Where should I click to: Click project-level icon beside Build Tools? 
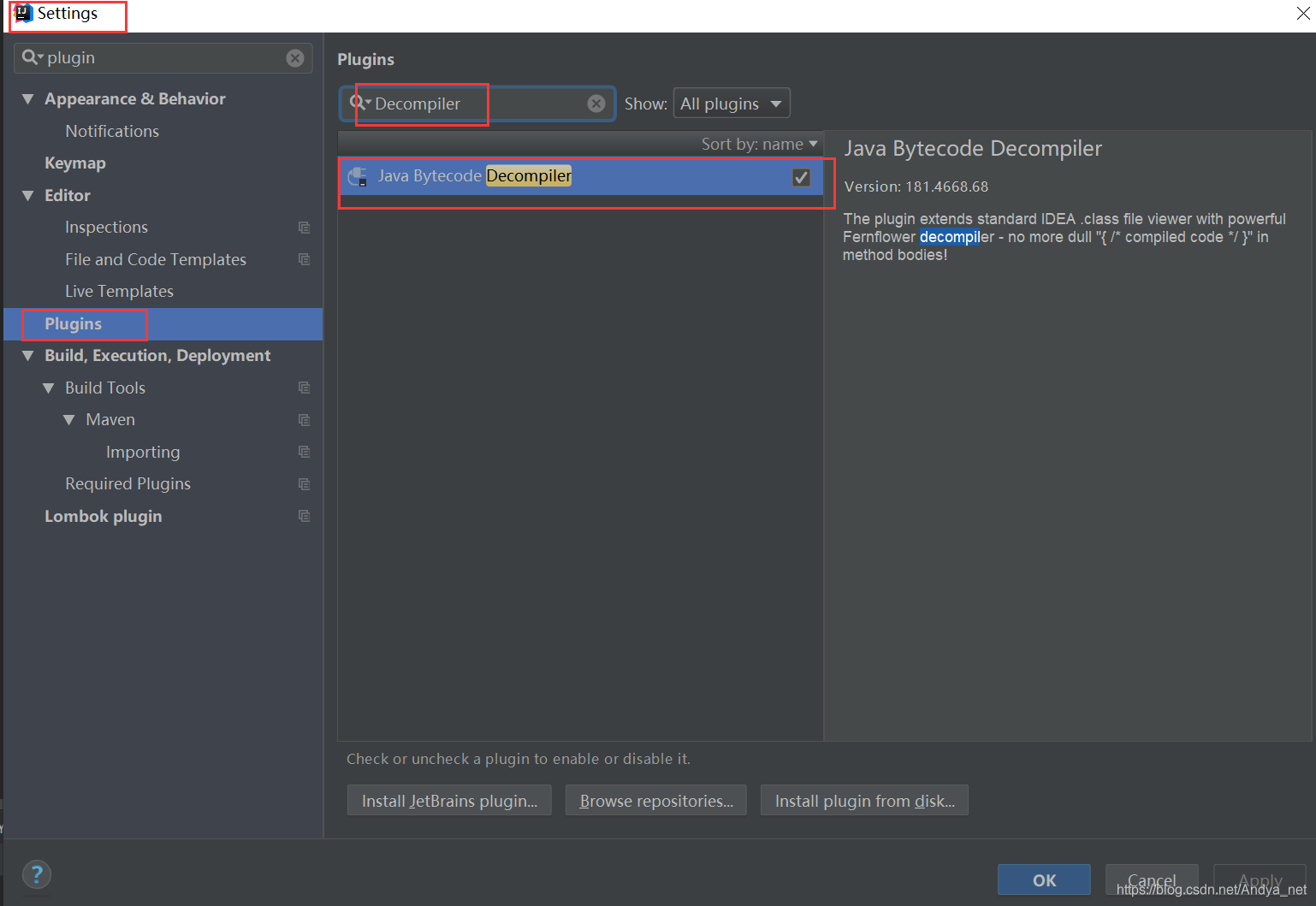point(304,388)
